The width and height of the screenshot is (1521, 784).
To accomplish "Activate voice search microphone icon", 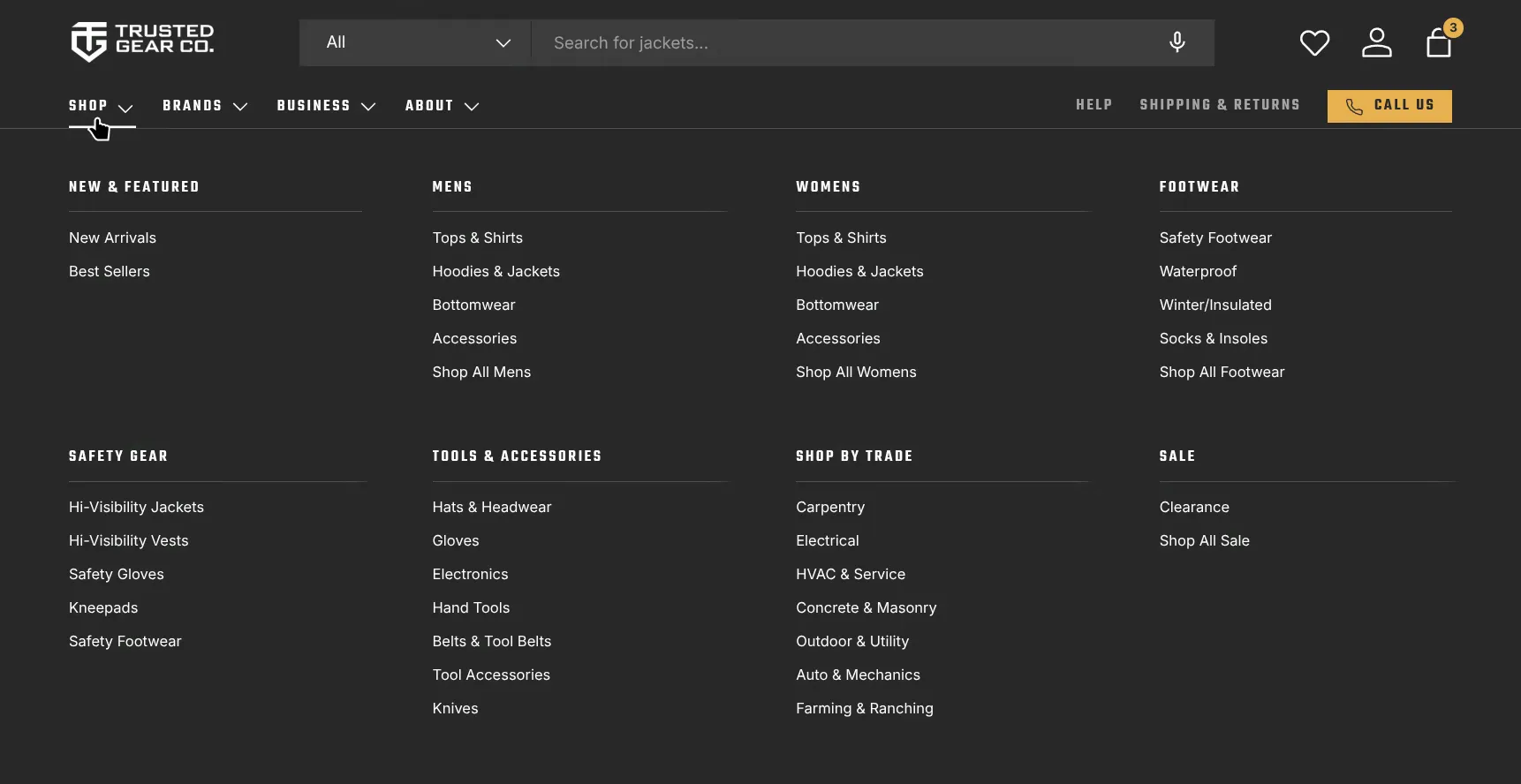I will coord(1177,42).
